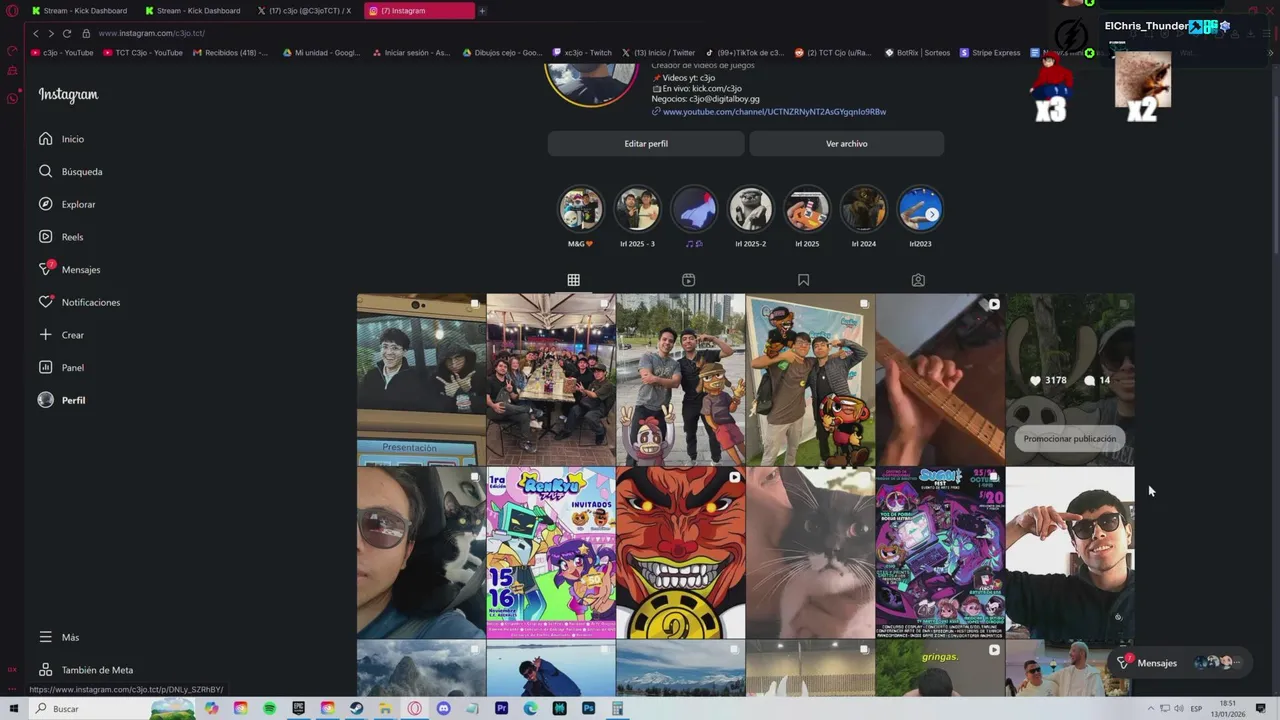Open the restaurant group dinner post

(551, 380)
